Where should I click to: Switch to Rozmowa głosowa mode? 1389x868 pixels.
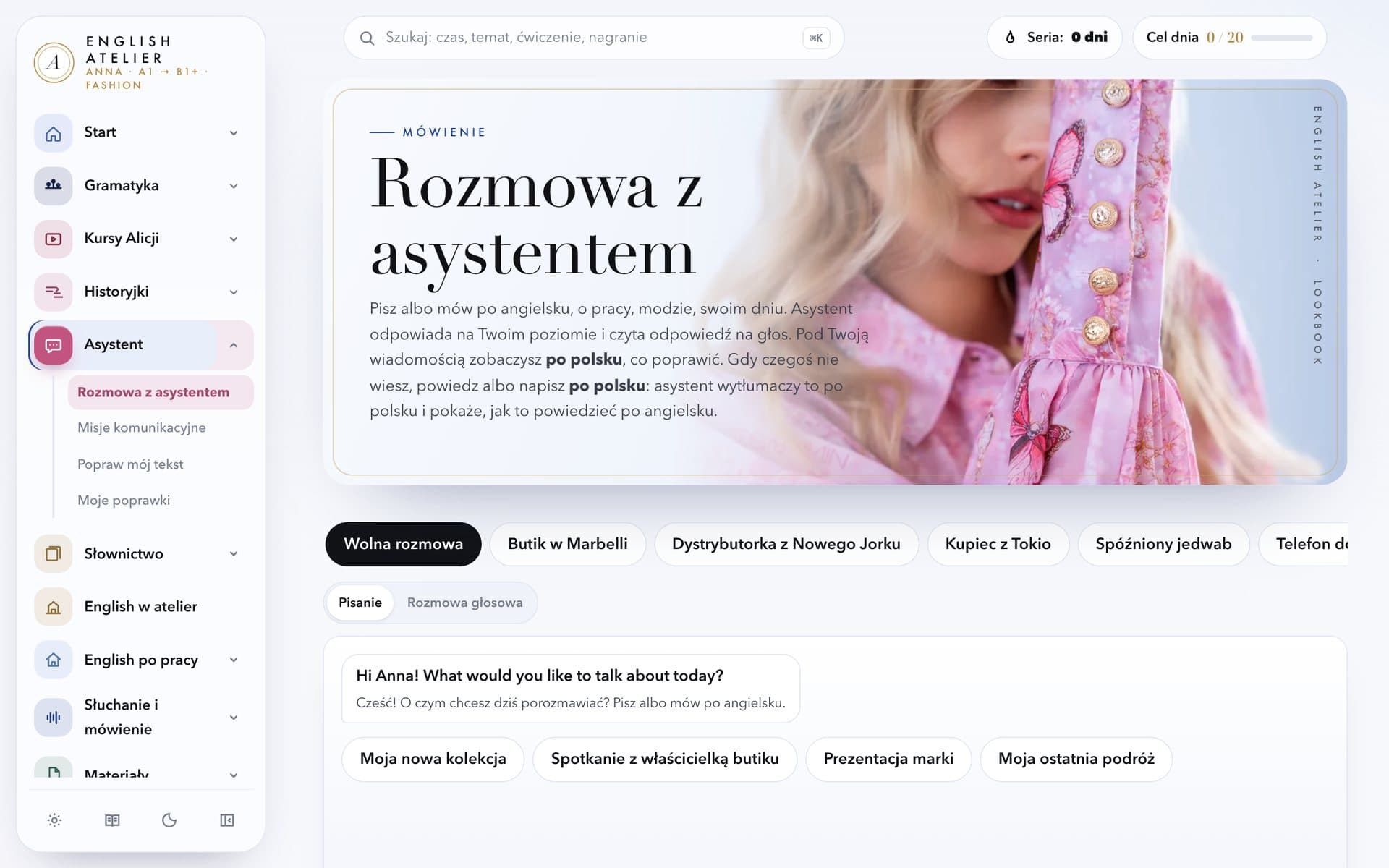pos(464,603)
